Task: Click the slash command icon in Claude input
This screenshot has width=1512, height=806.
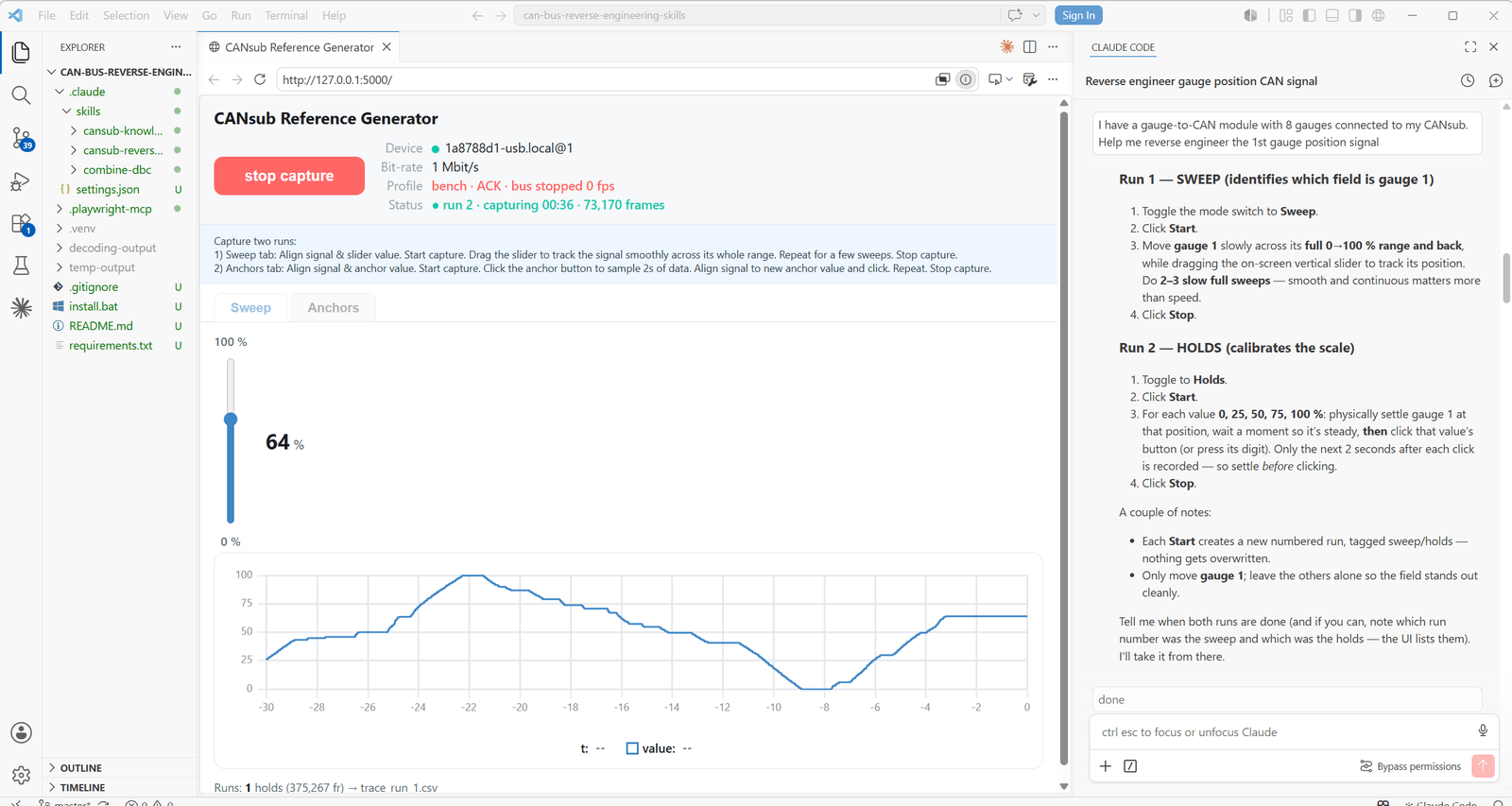Action: [1130, 765]
